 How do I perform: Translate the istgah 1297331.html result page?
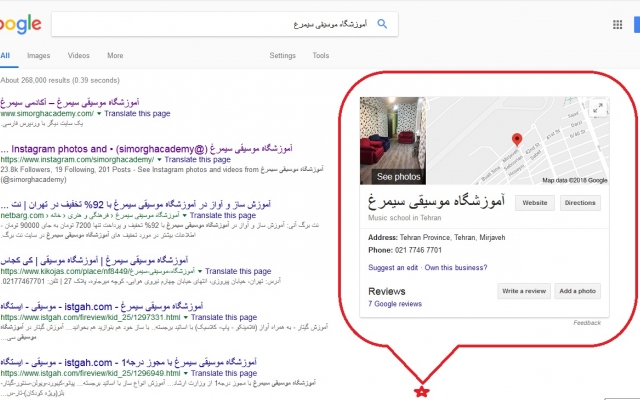(x=224, y=317)
